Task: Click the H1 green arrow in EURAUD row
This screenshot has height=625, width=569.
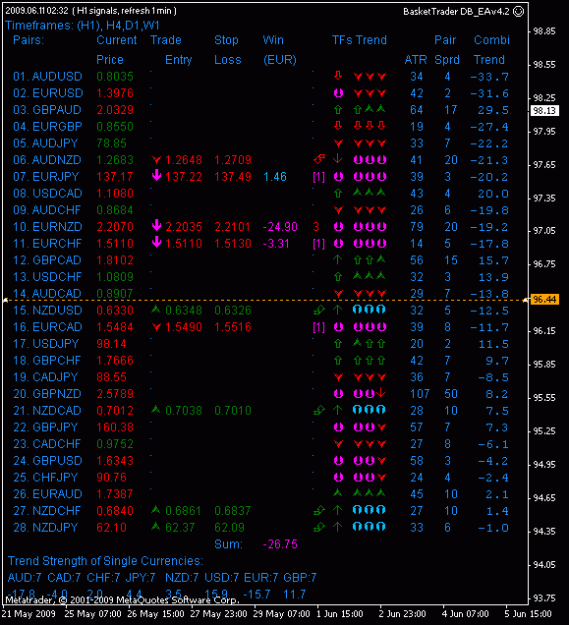Action: click(x=338, y=493)
